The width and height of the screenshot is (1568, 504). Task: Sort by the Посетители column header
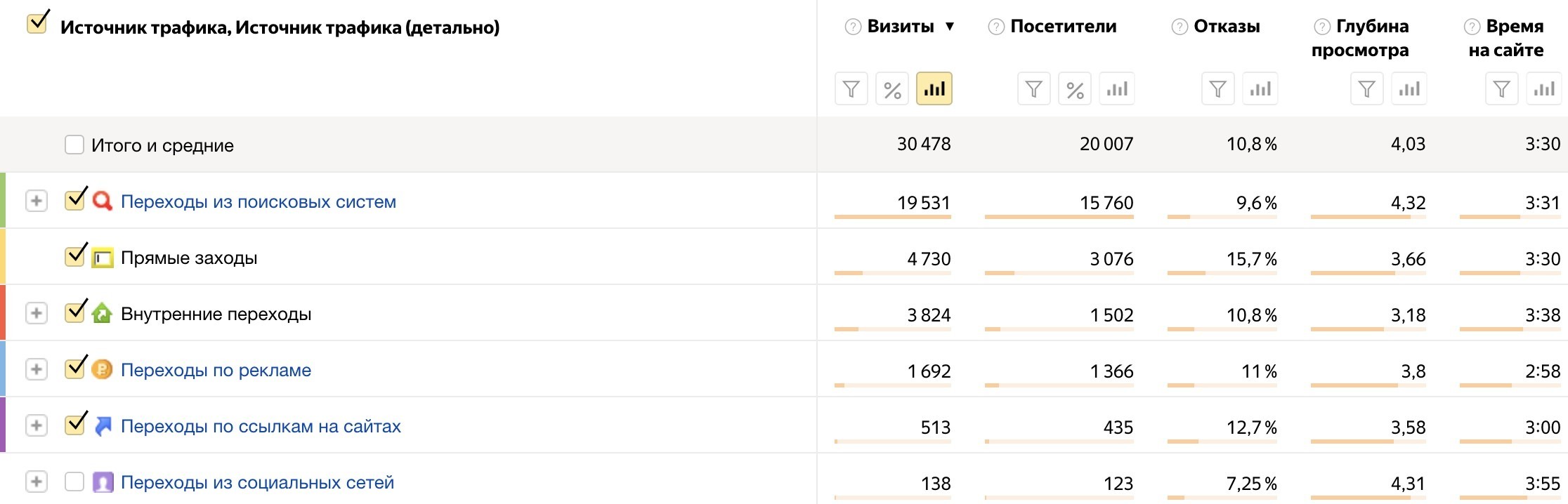(1064, 27)
